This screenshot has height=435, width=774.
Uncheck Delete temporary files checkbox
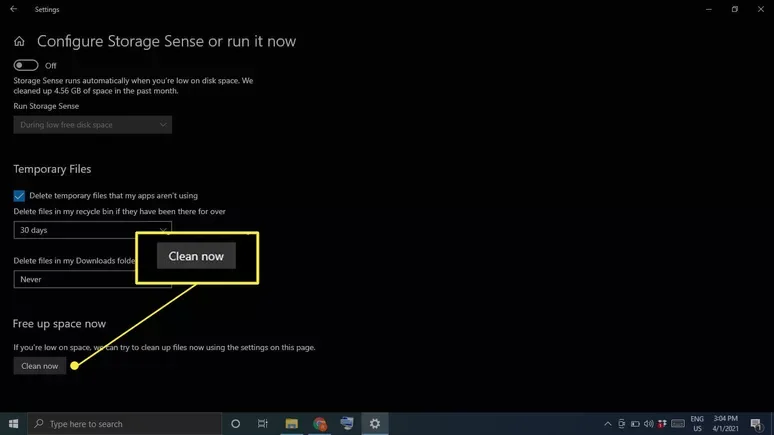click(19, 196)
